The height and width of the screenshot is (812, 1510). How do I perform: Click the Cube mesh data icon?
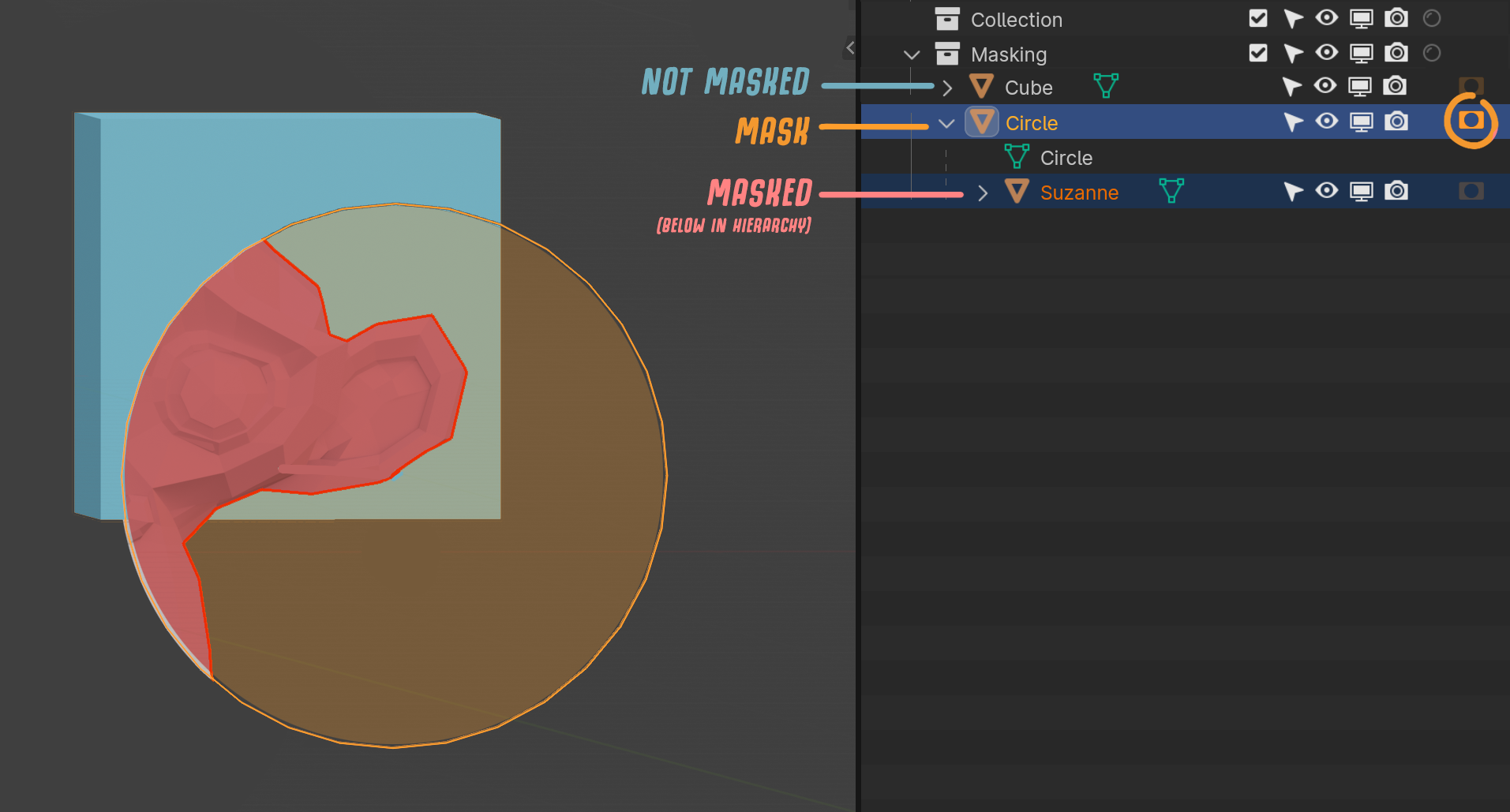[x=1106, y=86]
